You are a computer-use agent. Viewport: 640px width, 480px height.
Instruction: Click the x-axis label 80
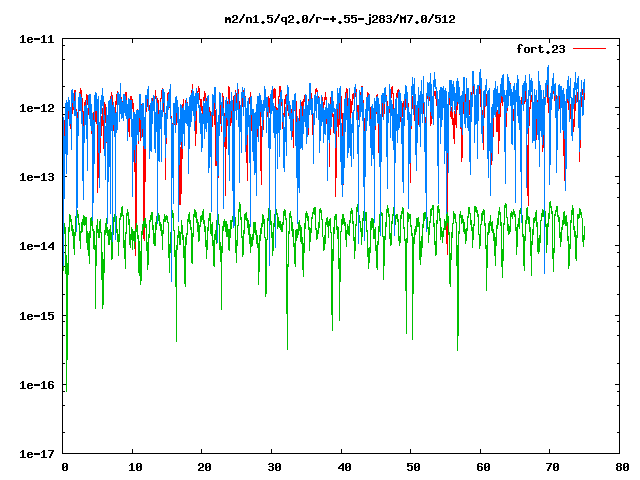pos(622,467)
